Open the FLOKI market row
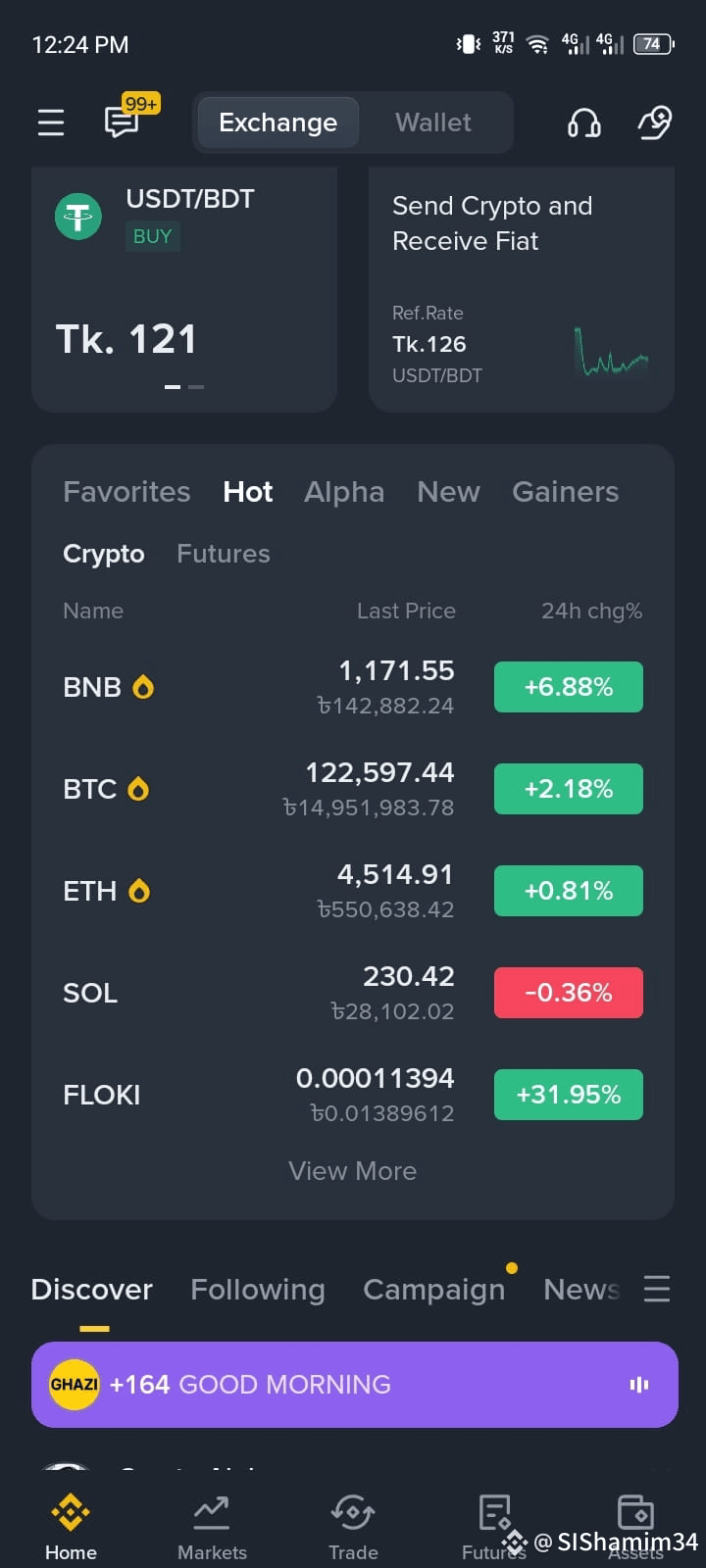This screenshot has height=1568, width=706. [353, 1095]
